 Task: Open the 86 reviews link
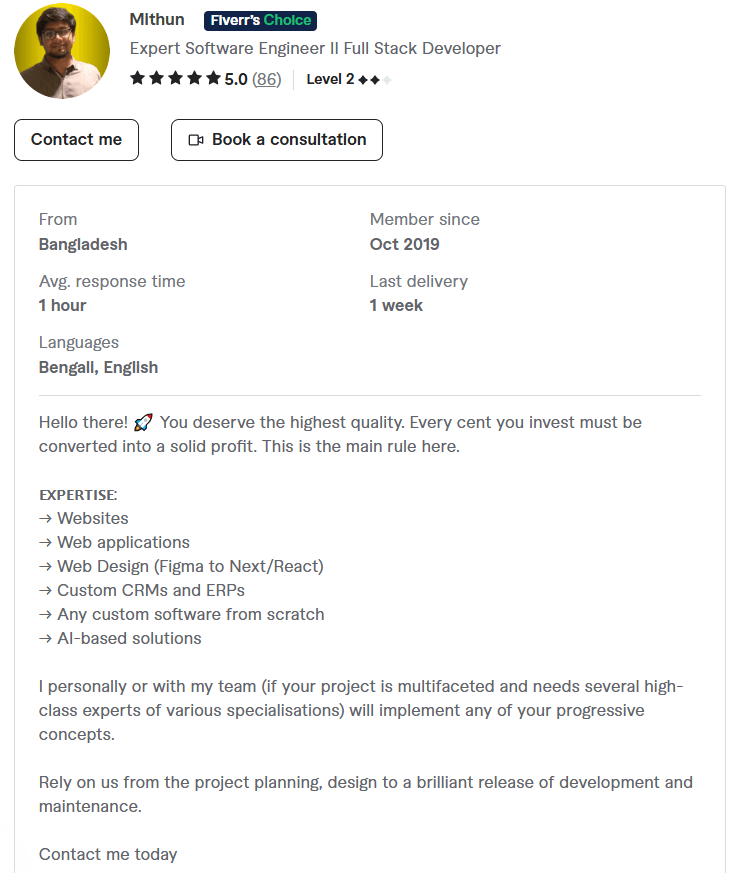point(267,79)
